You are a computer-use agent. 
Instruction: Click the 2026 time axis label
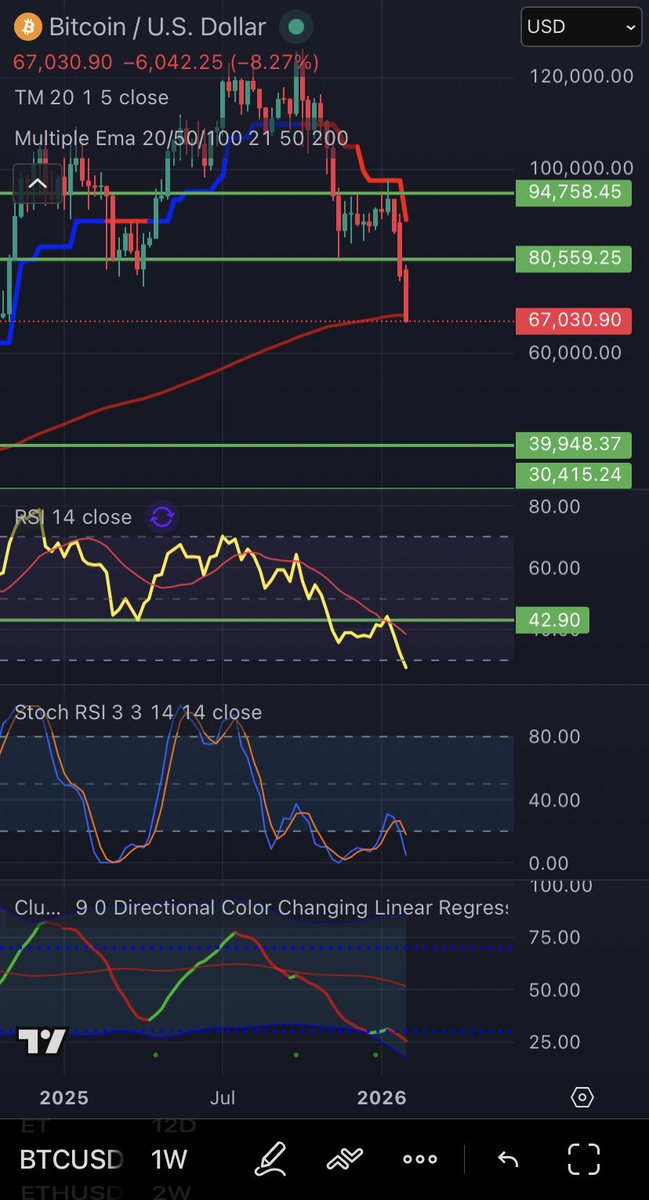point(381,1097)
